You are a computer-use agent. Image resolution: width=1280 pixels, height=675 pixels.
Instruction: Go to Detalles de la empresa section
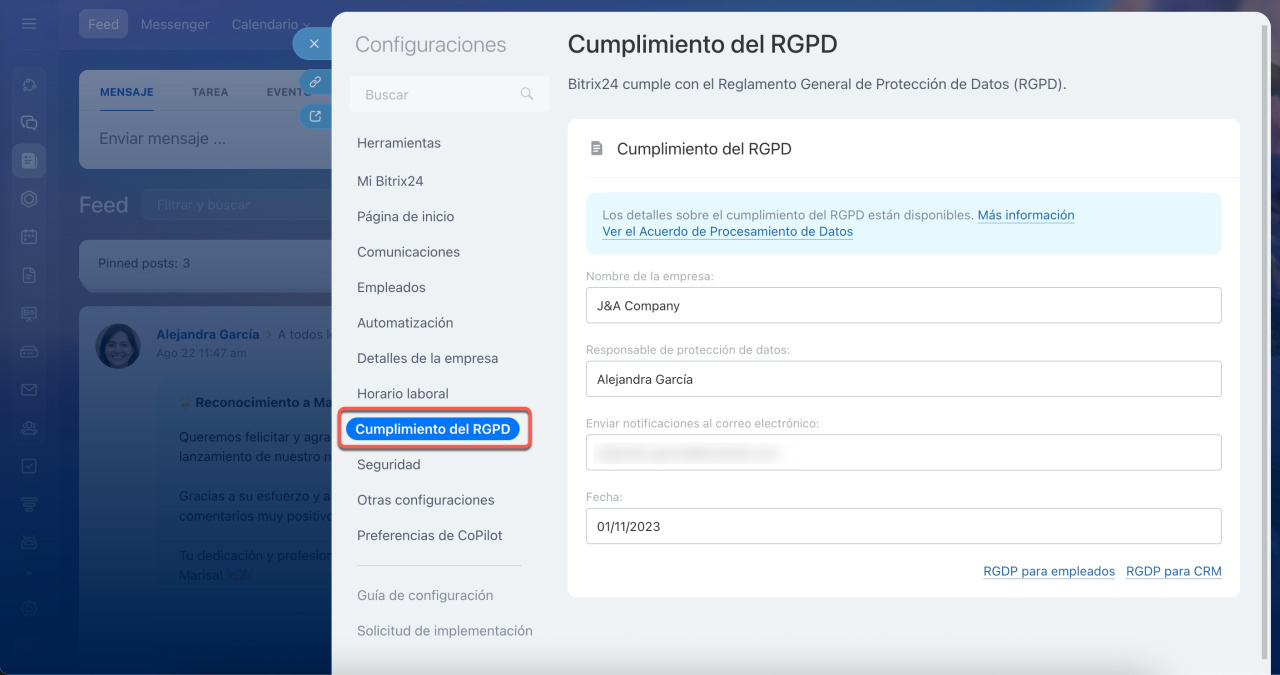pos(427,358)
